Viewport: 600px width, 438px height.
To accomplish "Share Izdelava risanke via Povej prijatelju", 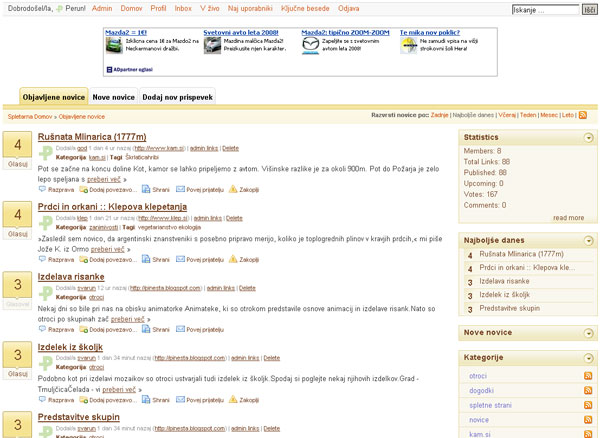I will (200, 329).
